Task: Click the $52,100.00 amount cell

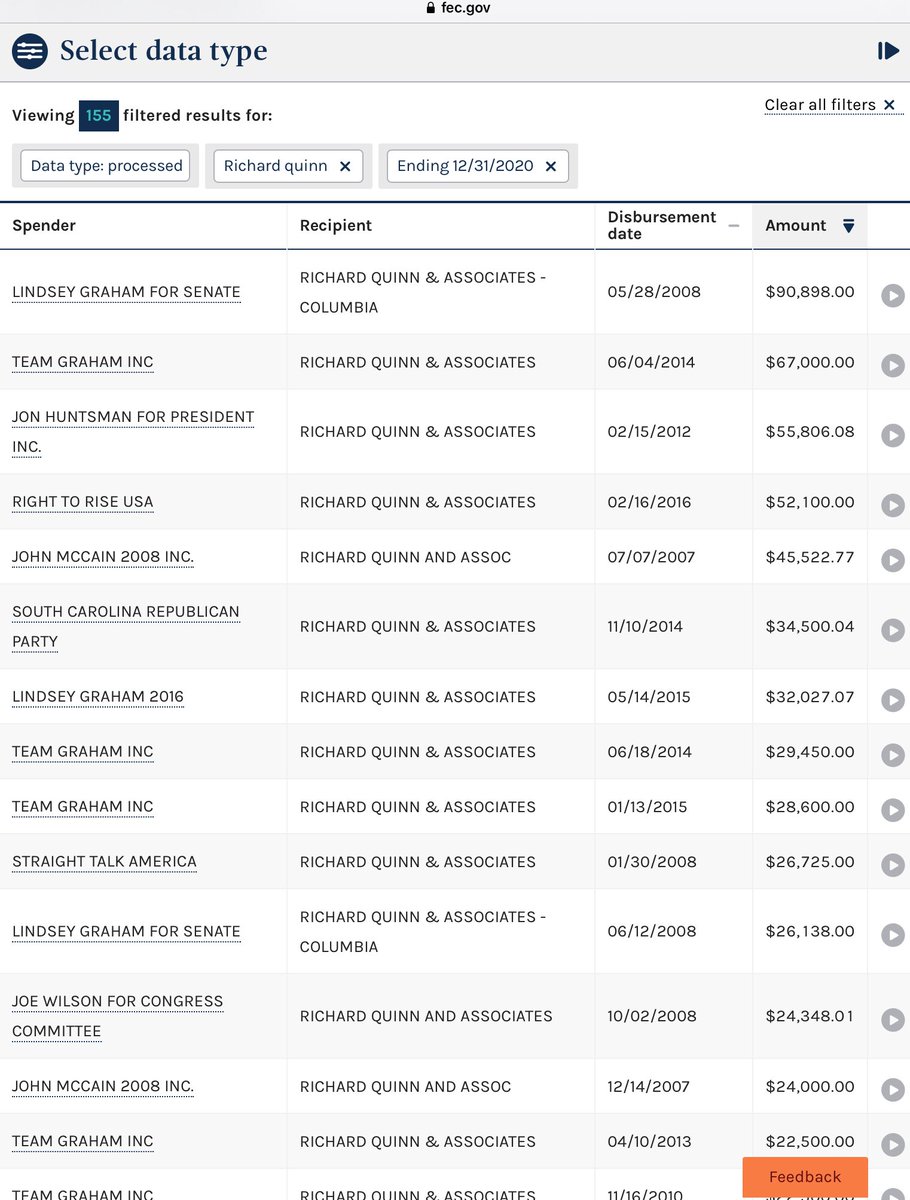Action: click(810, 502)
